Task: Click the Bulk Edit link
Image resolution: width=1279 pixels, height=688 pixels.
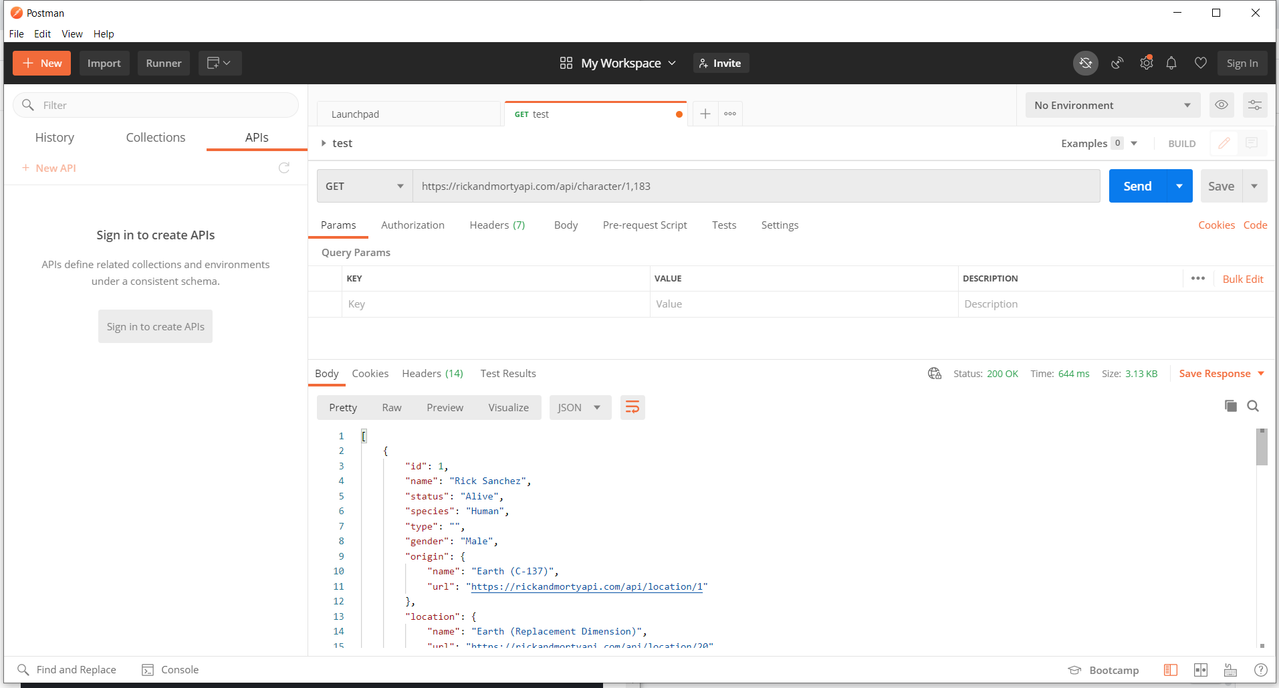Action: coord(1243,279)
